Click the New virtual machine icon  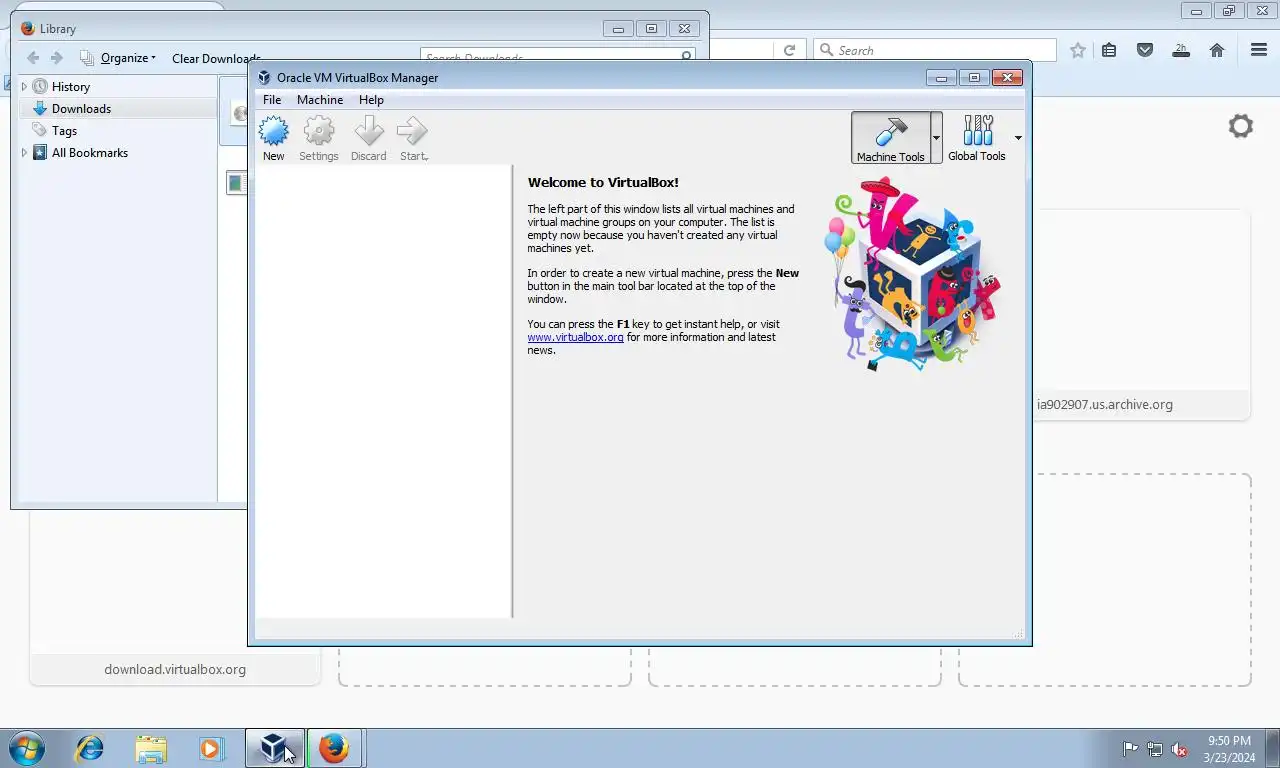pyautogui.click(x=273, y=139)
